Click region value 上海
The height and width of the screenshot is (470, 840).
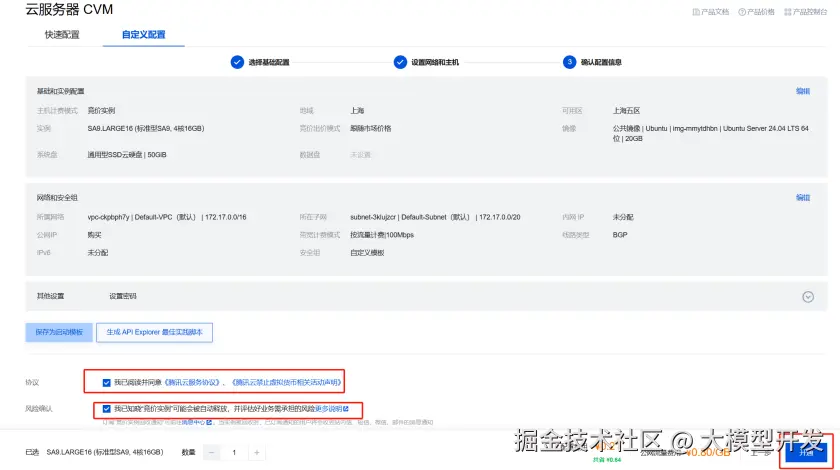(x=357, y=111)
